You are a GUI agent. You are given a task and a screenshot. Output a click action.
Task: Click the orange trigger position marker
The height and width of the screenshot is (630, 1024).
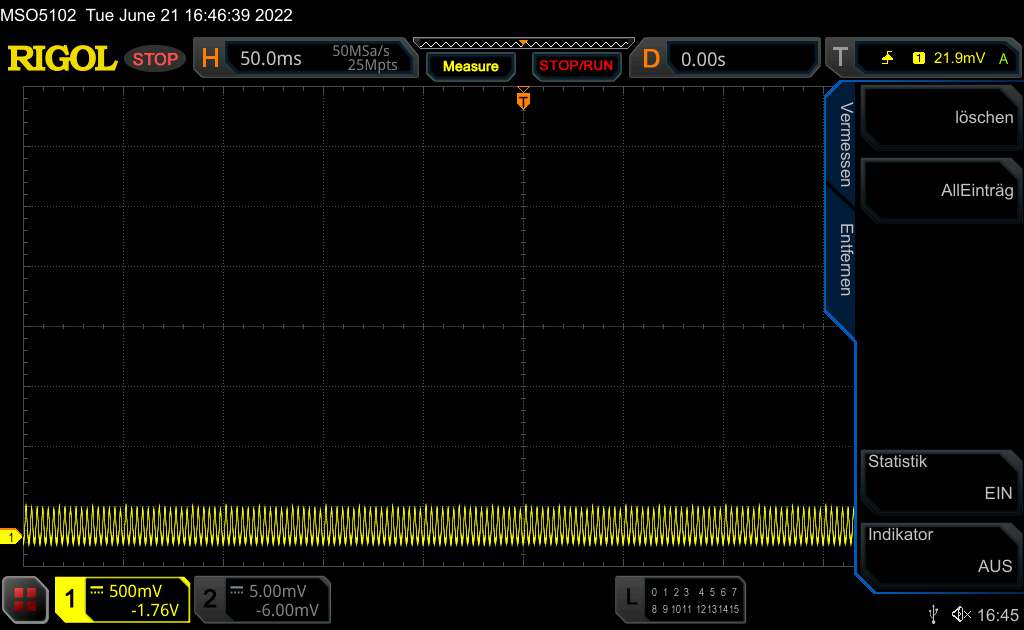pyautogui.click(x=523, y=100)
